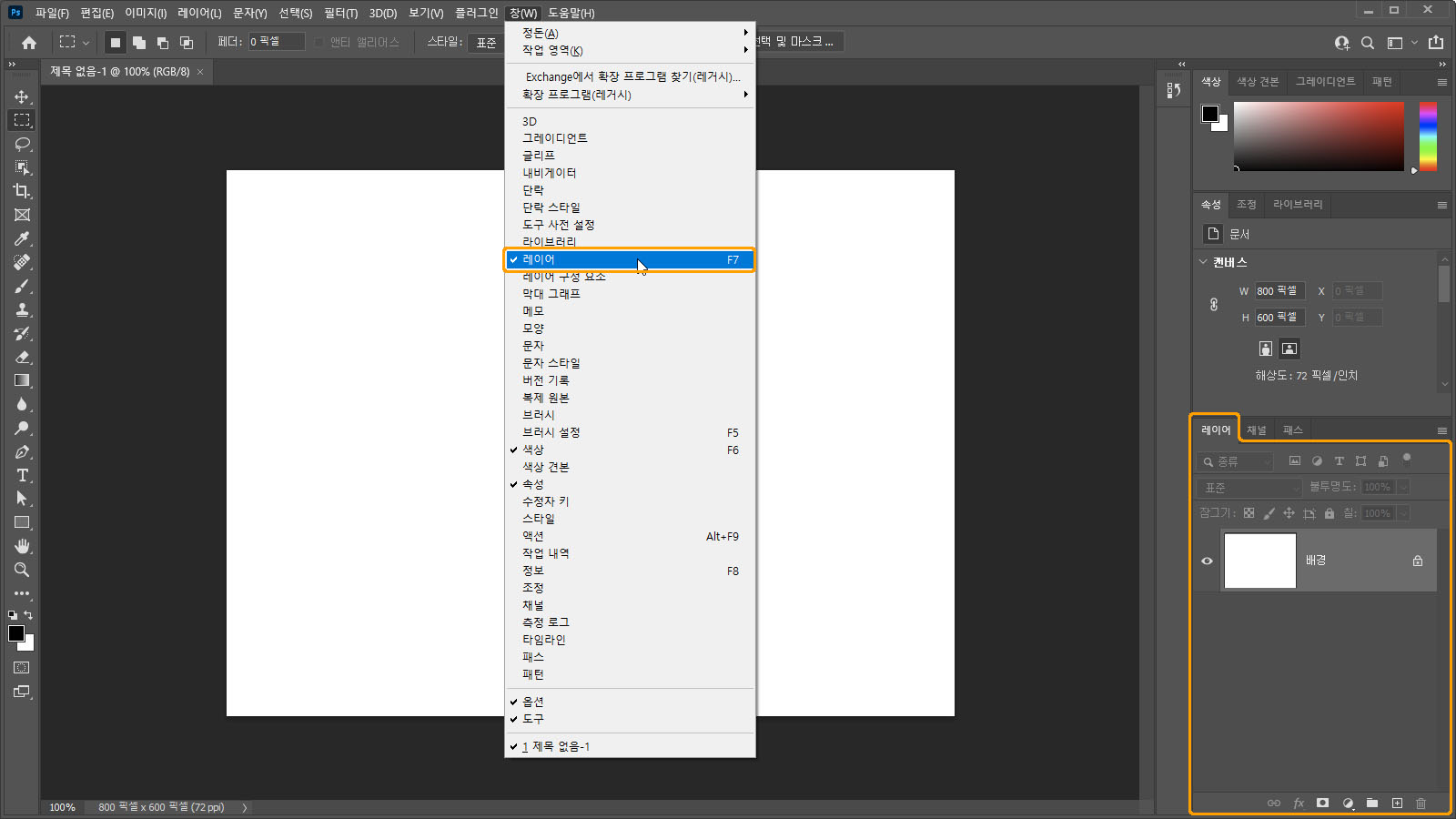Click foreground color swatch in color panel
The height and width of the screenshot is (819, 1456).
1209,114
